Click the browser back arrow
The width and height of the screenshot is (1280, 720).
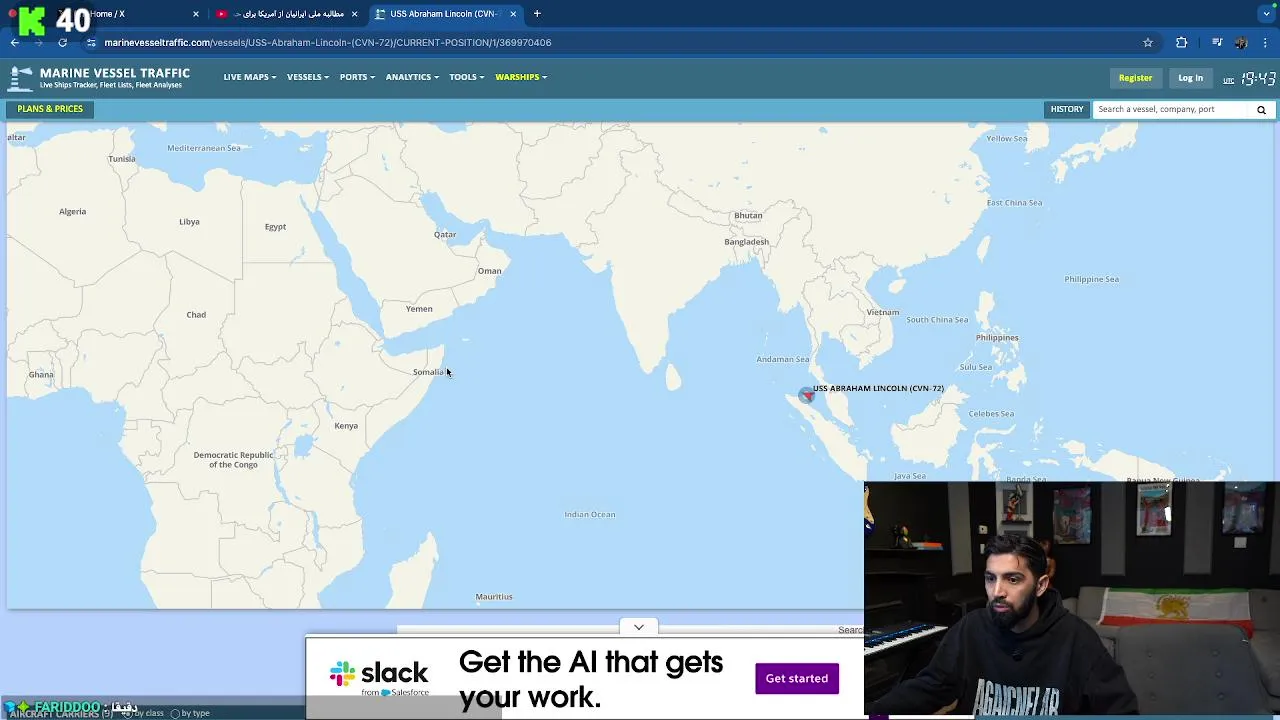click(x=14, y=42)
